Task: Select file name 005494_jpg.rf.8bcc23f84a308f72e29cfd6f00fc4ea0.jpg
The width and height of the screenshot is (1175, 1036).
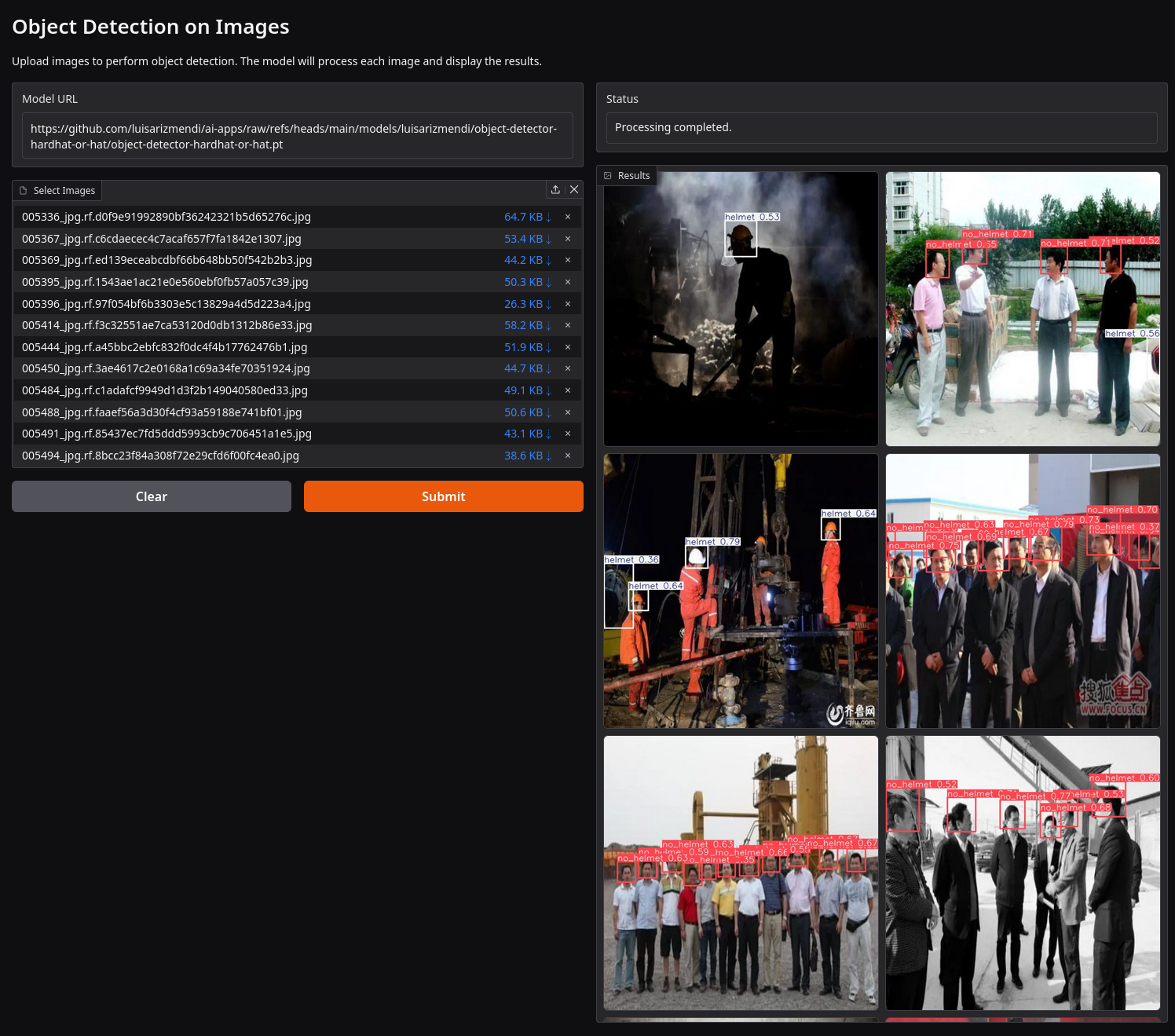Action: [161, 456]
